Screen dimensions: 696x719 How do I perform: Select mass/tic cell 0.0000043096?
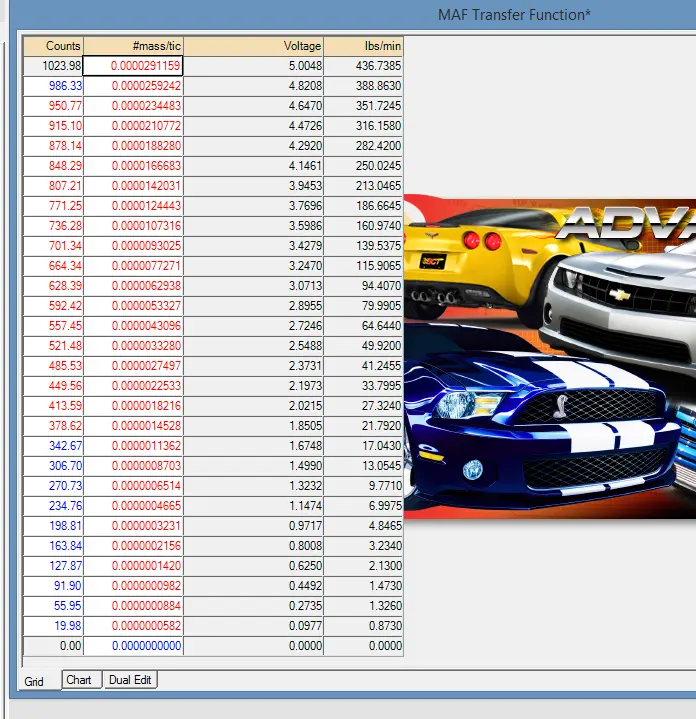133,326
